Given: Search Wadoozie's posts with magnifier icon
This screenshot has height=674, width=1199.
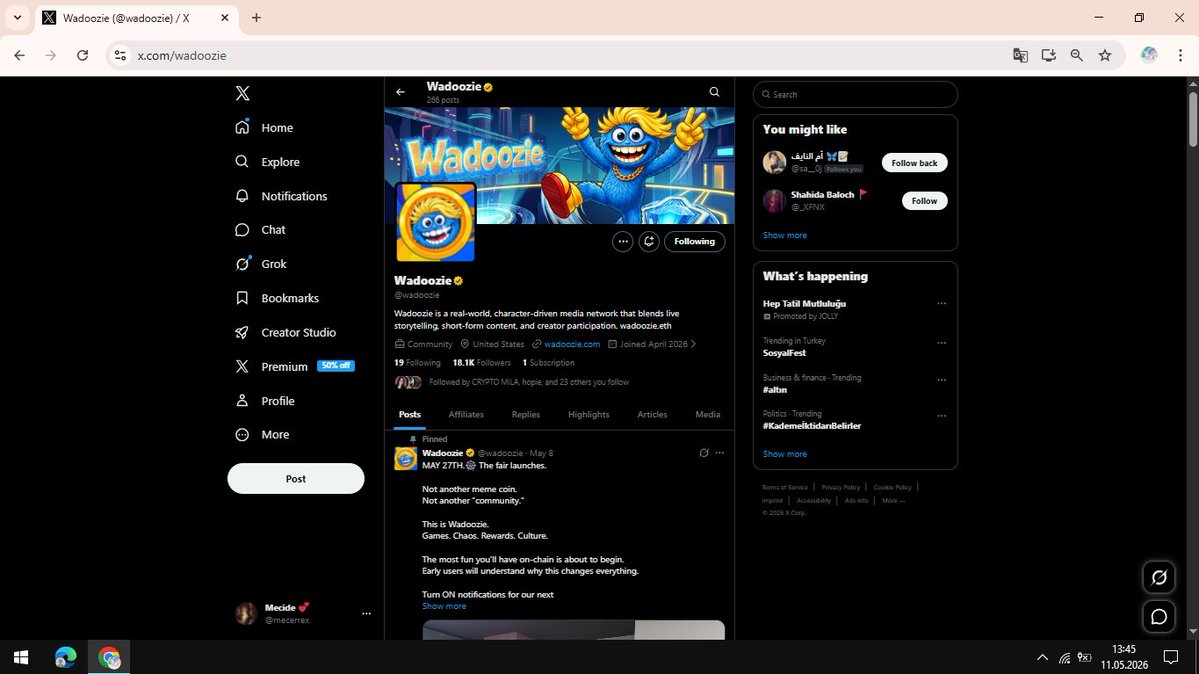Looking at the screenshot, I should [714, 92].
